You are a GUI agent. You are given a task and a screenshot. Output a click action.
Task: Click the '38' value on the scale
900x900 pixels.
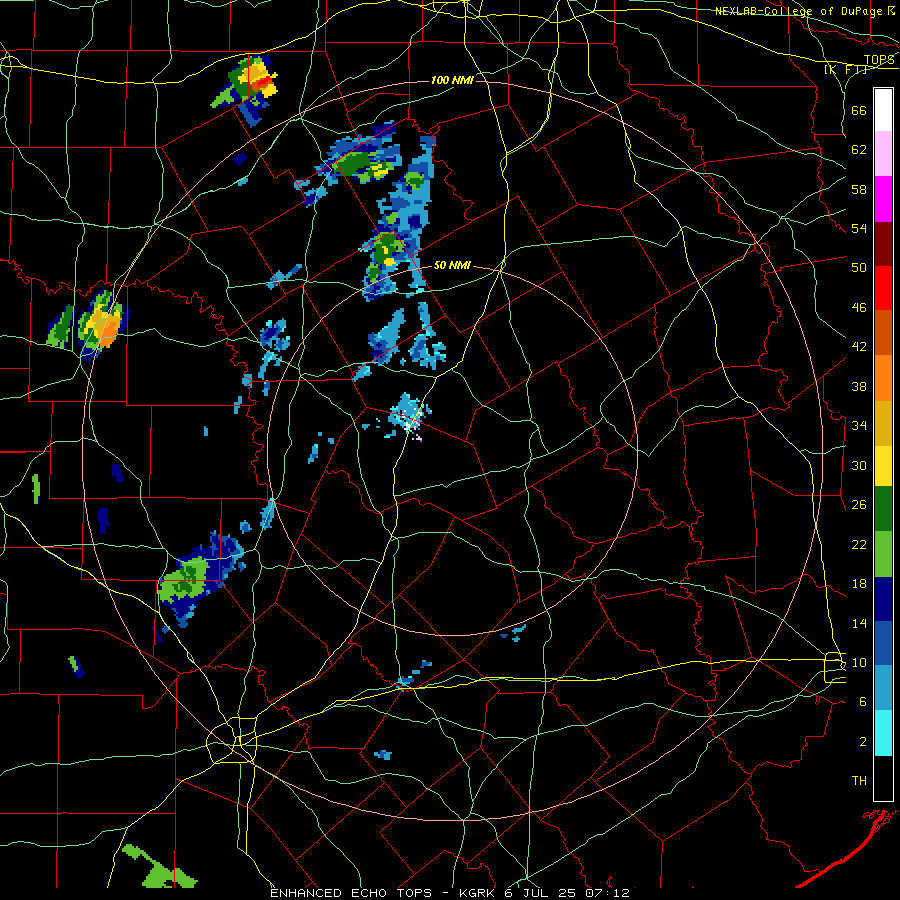click(859, 386)
